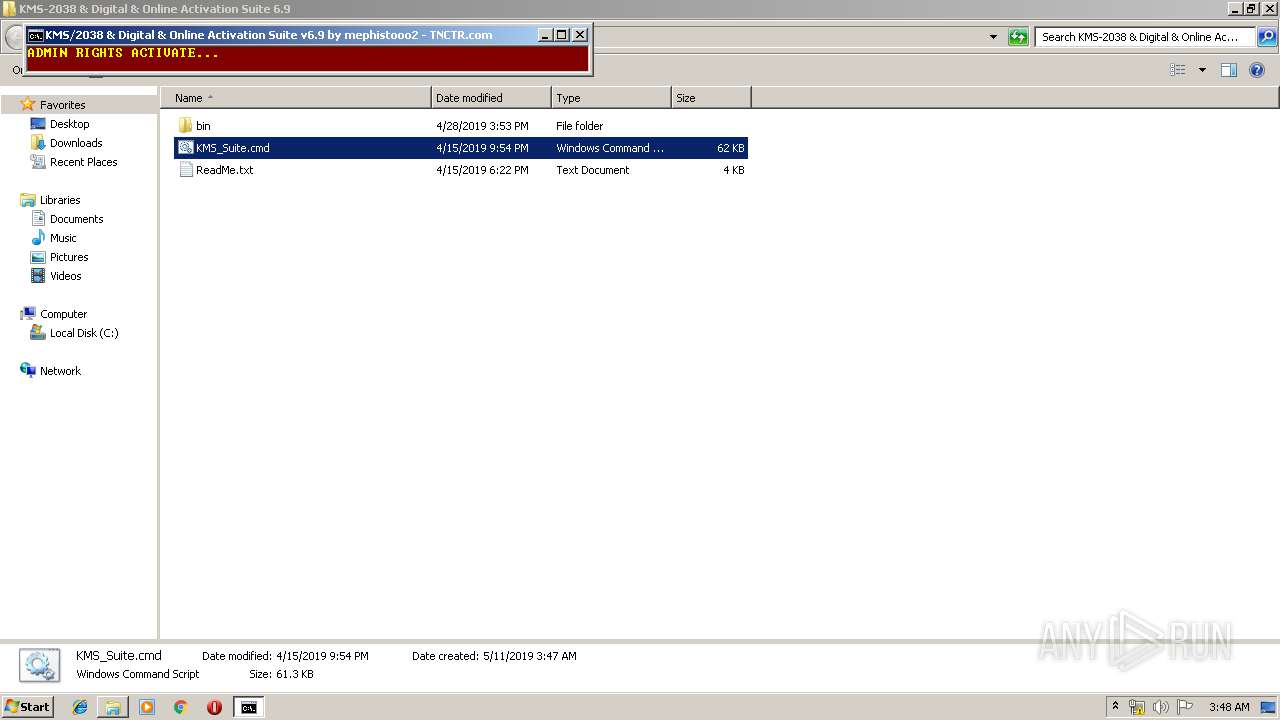Viewport: 1280px width, 720px height.
Task: Click the network status tray icon
Action: (1137, 707)
